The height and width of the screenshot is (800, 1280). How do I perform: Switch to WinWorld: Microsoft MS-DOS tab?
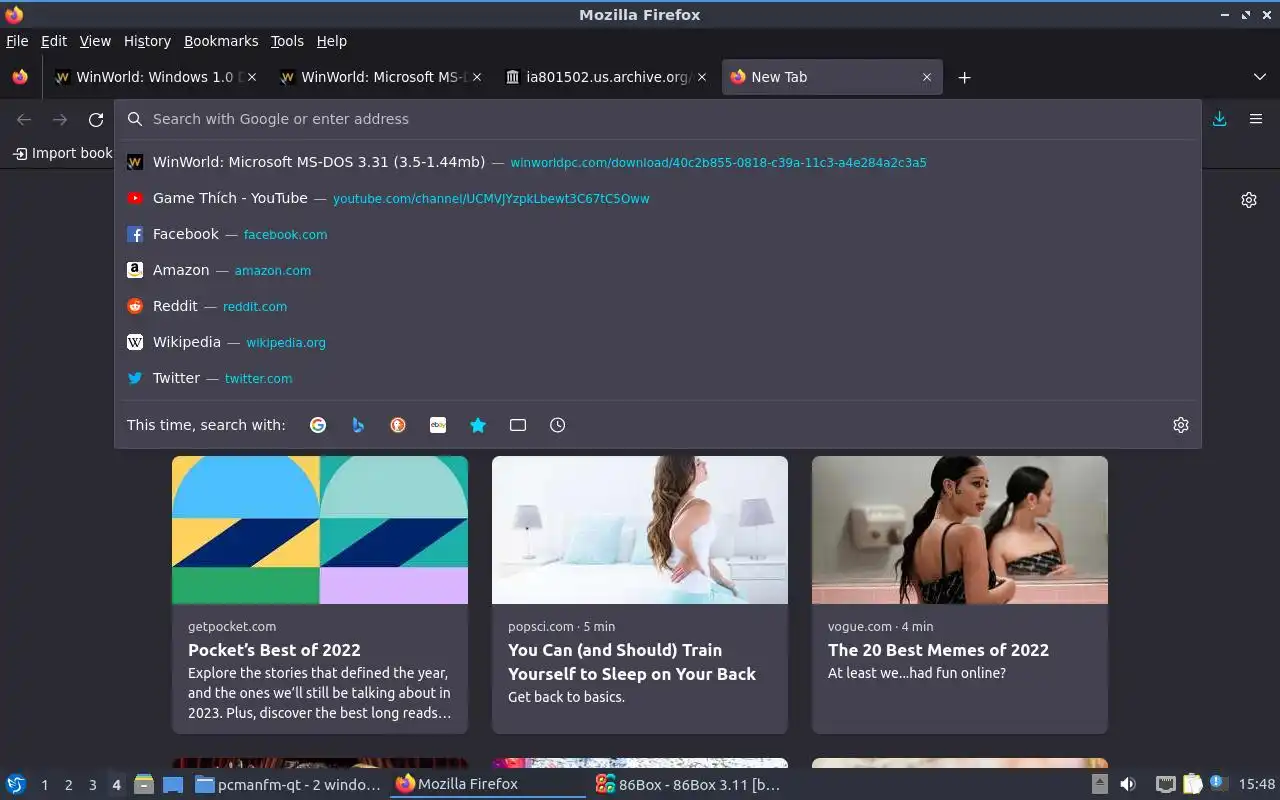382,77
